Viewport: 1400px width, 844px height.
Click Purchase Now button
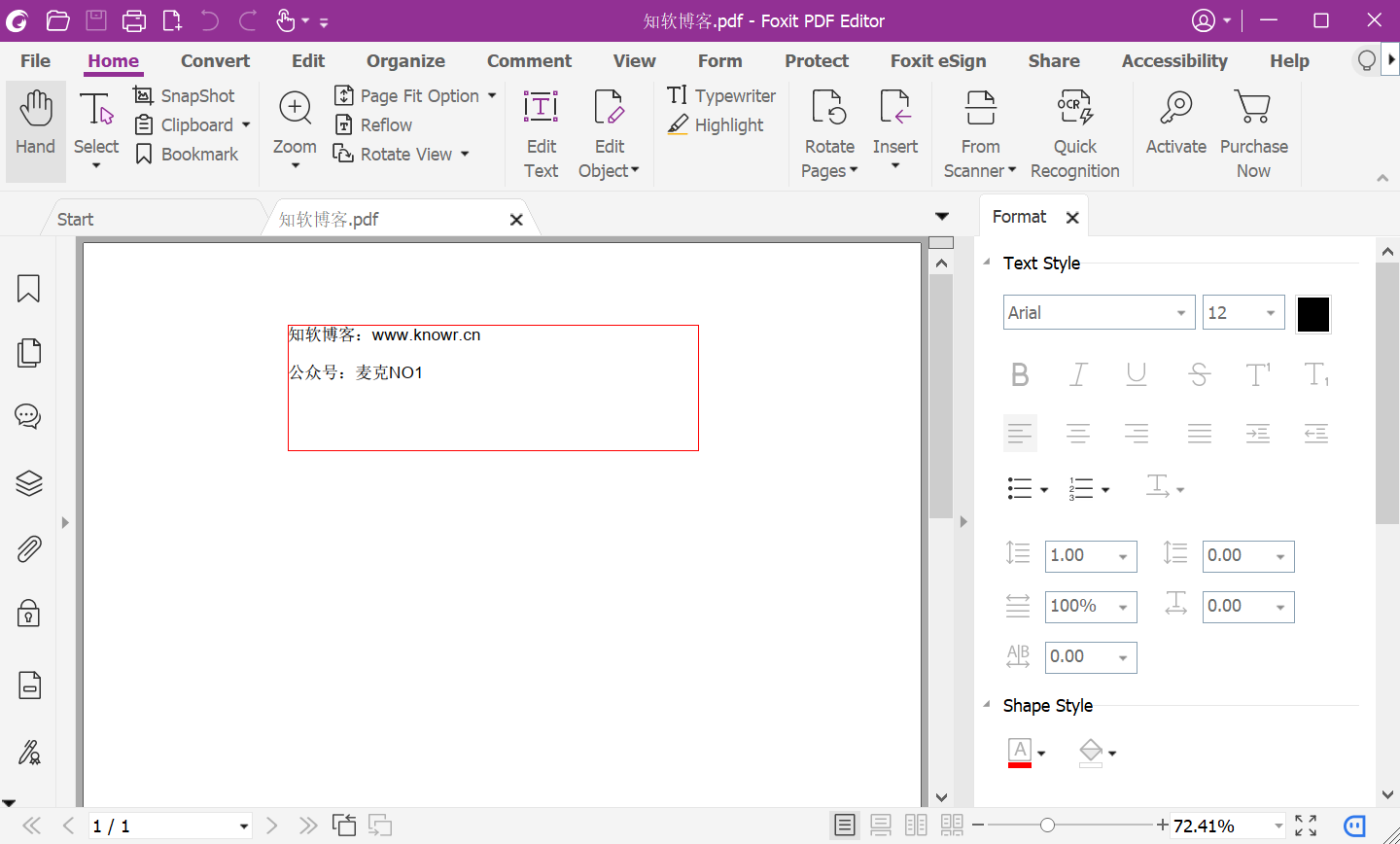pos(1253,133)
